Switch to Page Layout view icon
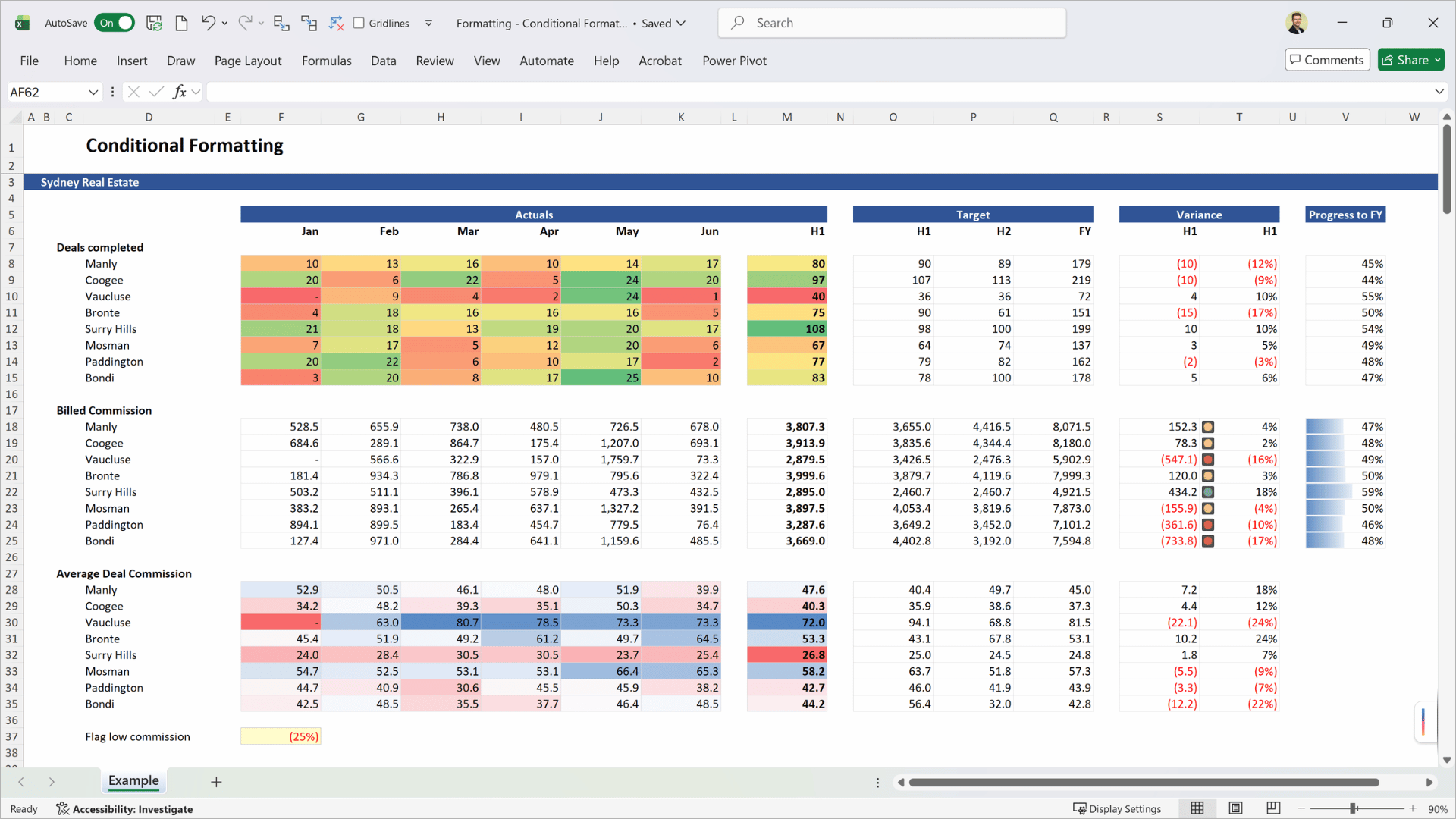This screenshot has height=819, width=1456. tap(1235, 808)
